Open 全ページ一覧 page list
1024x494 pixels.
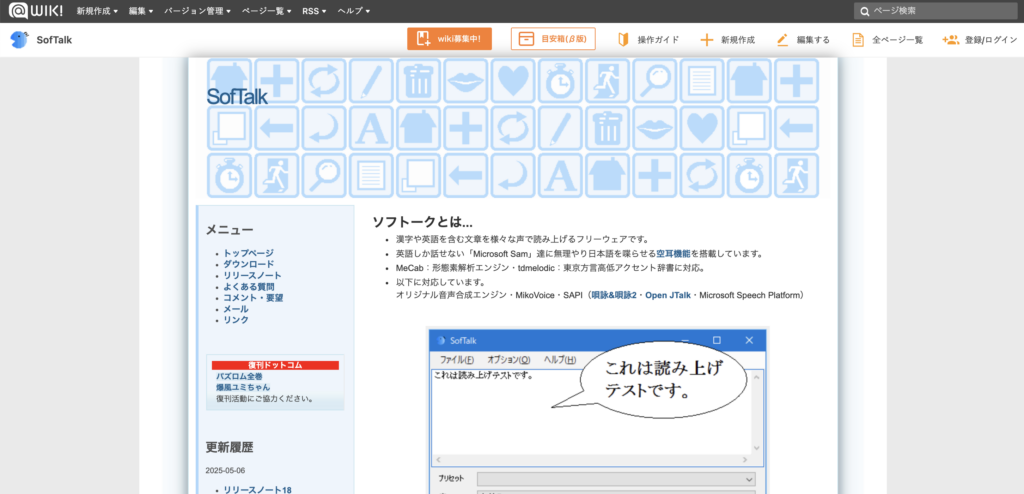(x=888, y=40)
